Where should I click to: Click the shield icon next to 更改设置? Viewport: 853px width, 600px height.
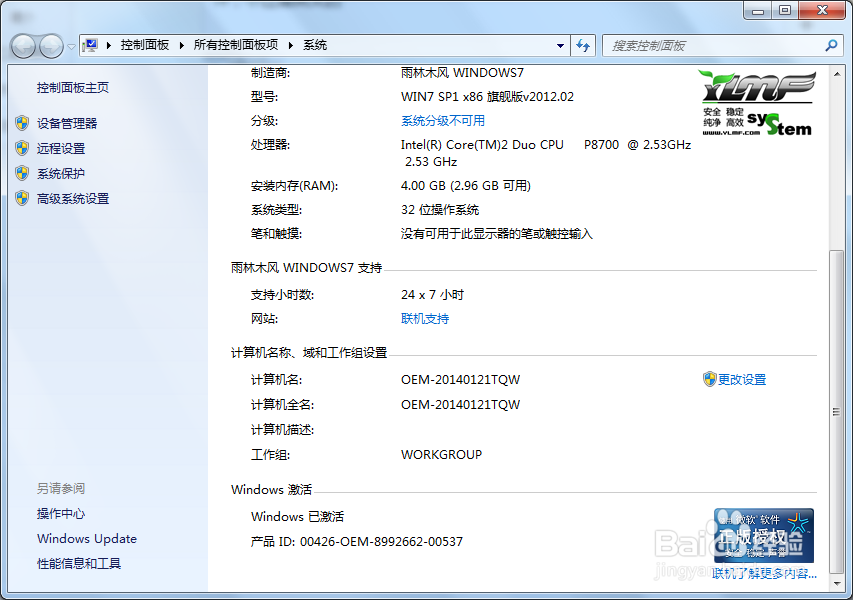click(x=709, y=379)
